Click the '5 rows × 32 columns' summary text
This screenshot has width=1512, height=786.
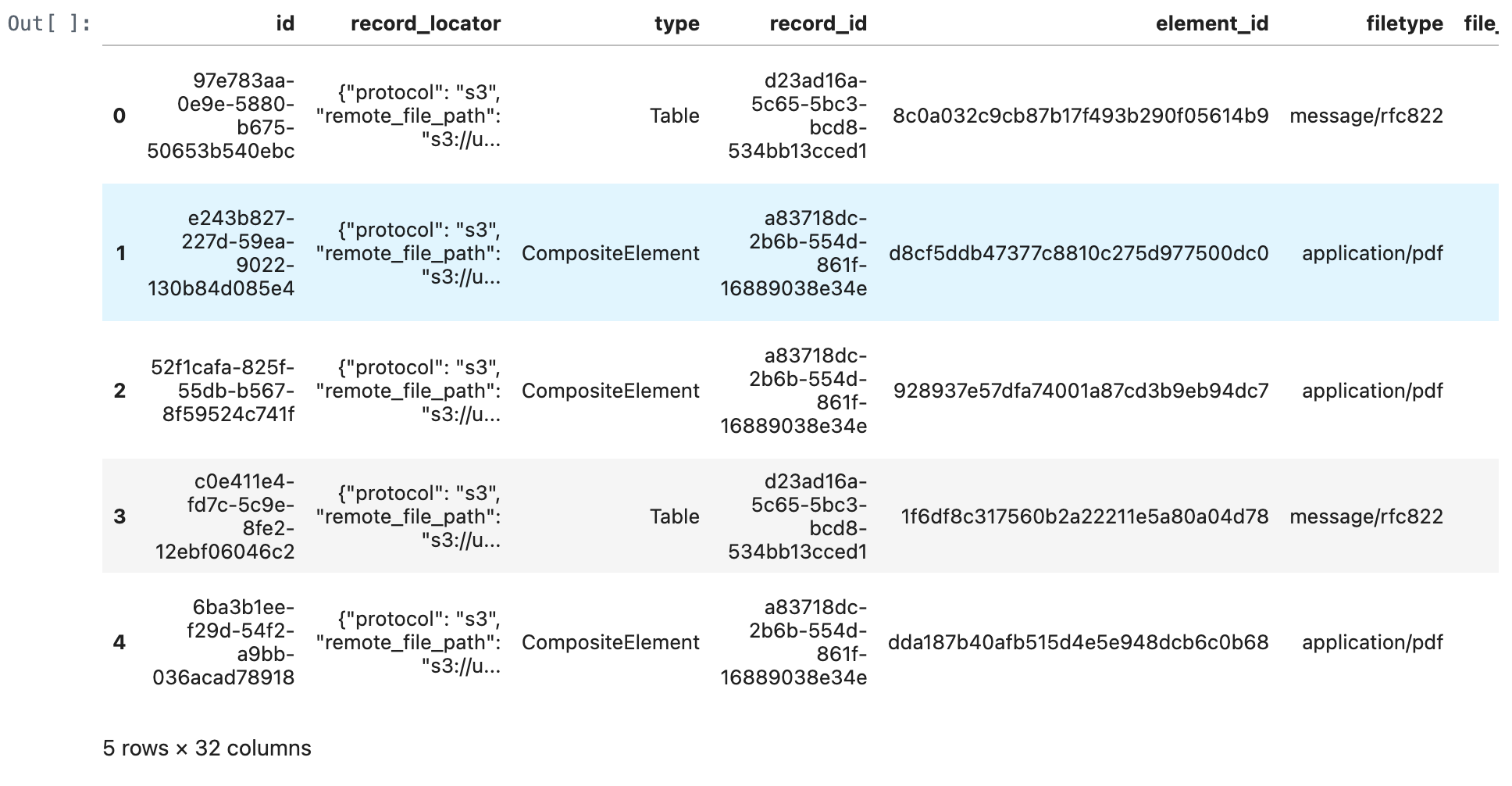pos(207,748)
